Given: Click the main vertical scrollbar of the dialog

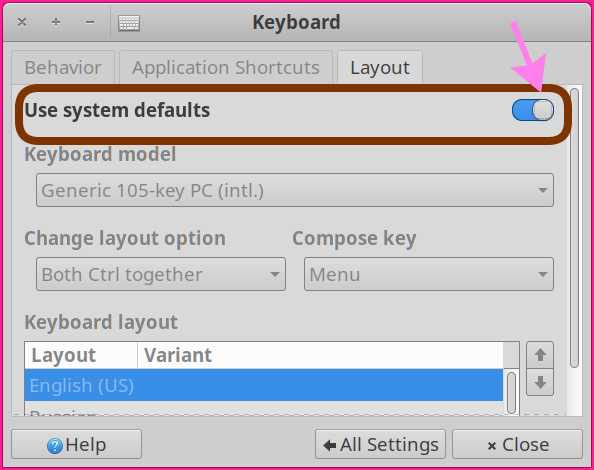Looking at the screenshot, I should pyautogui.click(x=575, y=227).
